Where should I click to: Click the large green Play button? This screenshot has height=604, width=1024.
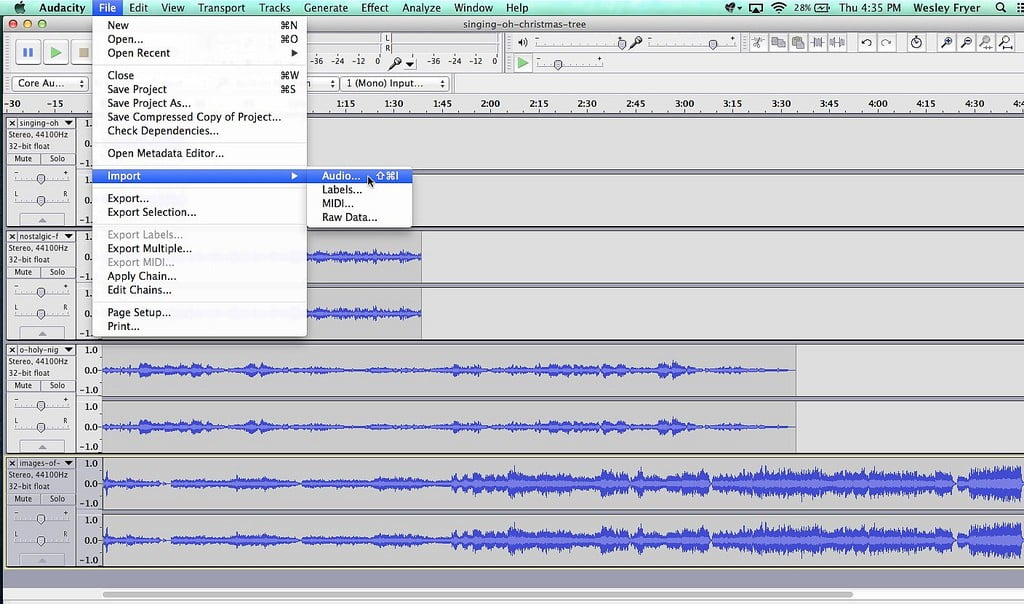[x=56, y=52]
